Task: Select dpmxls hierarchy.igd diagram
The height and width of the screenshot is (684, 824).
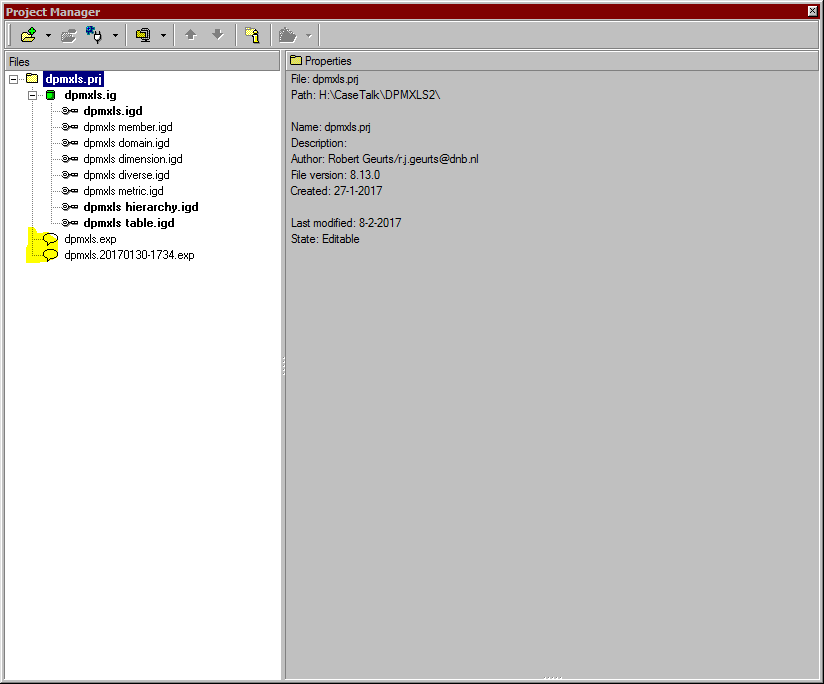Action: (140, 207)
